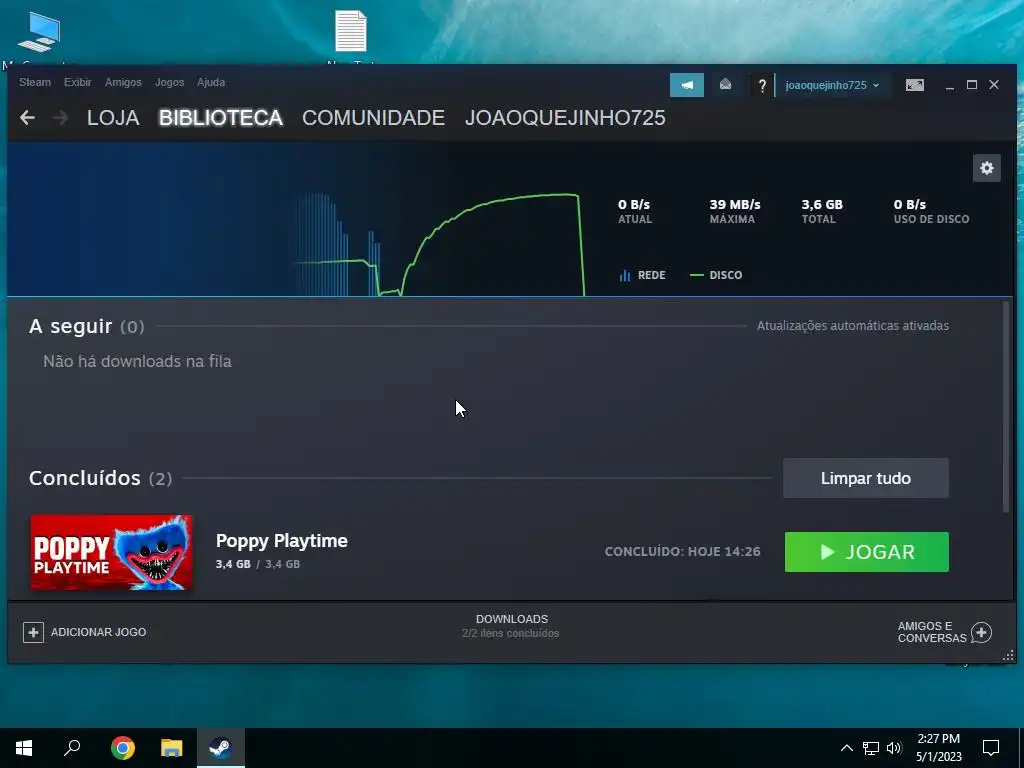Open the Jogos menu
Screen dimensions: 1024x768
(169, 82)
